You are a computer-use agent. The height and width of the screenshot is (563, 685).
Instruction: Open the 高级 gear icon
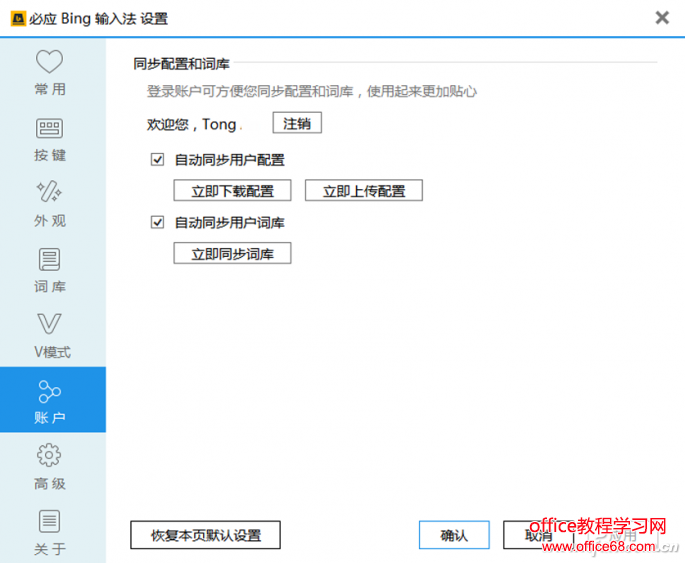[49, 455]
